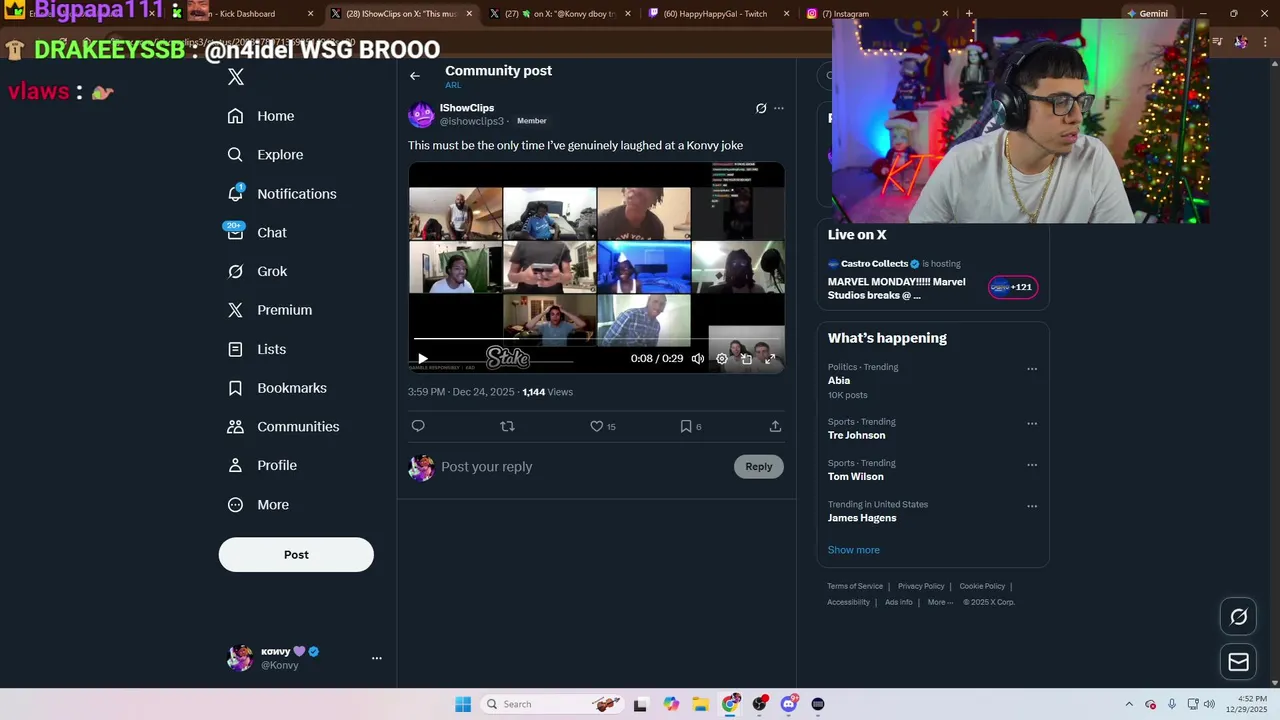Screen dimensions: 1280x720
Task: Go back using the arrow by Community post
Action: (415, 76)
